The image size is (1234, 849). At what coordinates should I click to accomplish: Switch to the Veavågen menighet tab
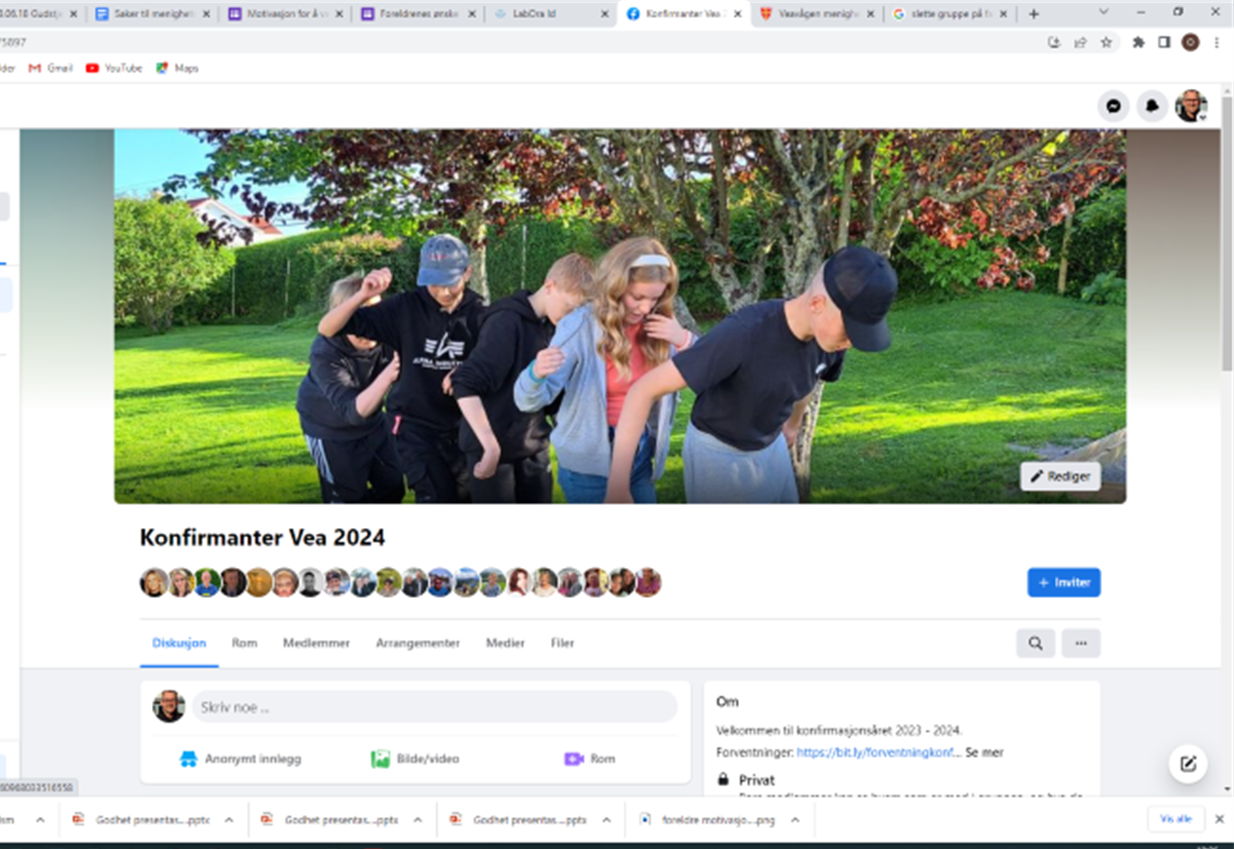817,14
